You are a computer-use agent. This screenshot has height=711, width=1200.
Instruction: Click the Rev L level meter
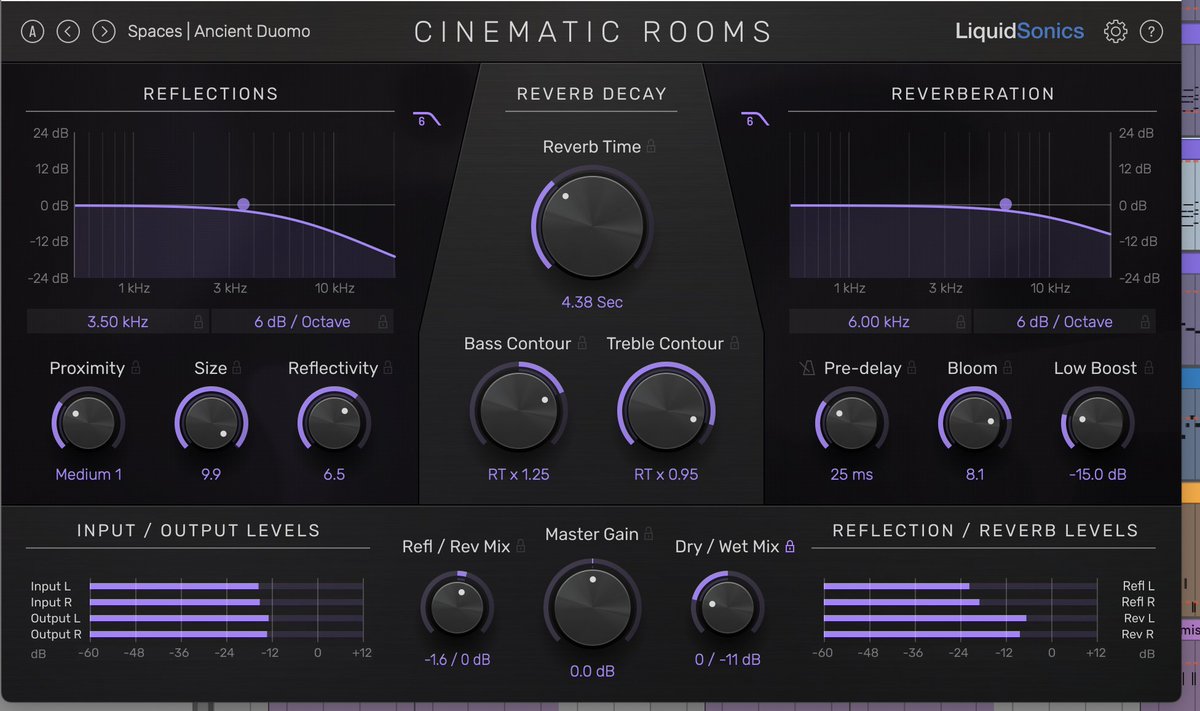[960, 618]
